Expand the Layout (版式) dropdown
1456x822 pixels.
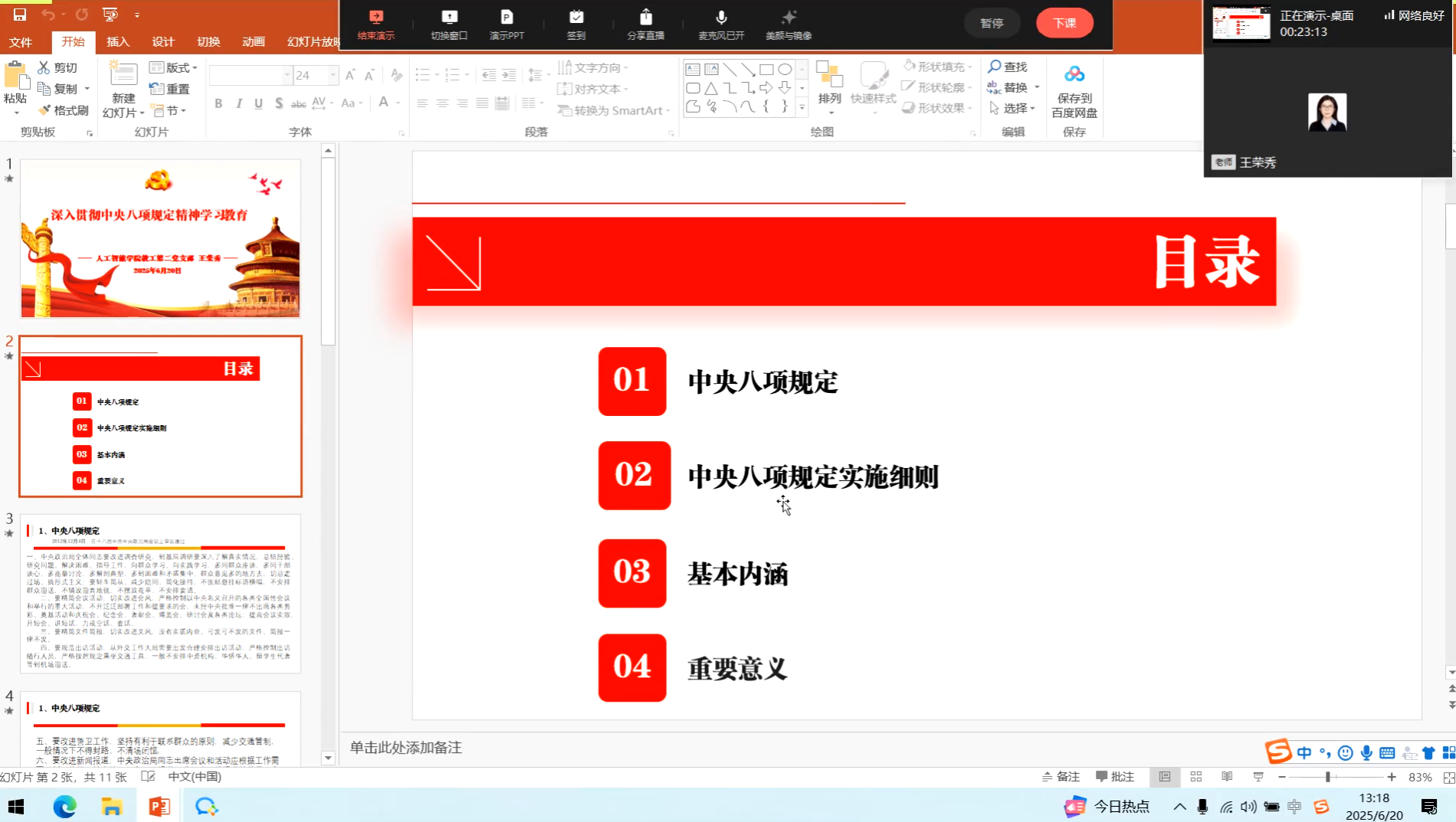pyautogui.click(x=173, y=67)
